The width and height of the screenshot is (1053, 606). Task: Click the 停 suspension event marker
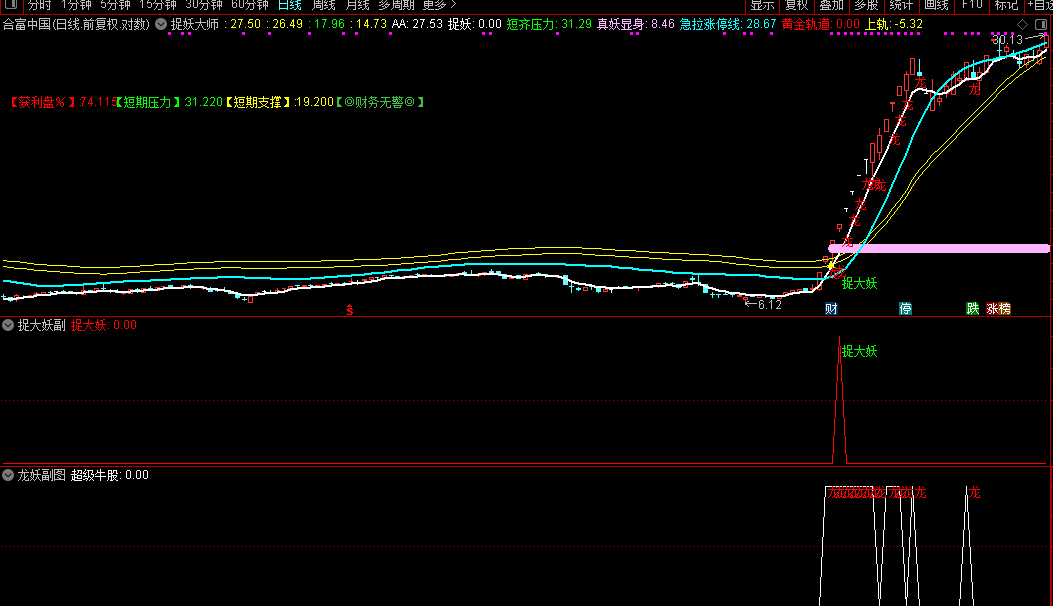click(905, 308)
